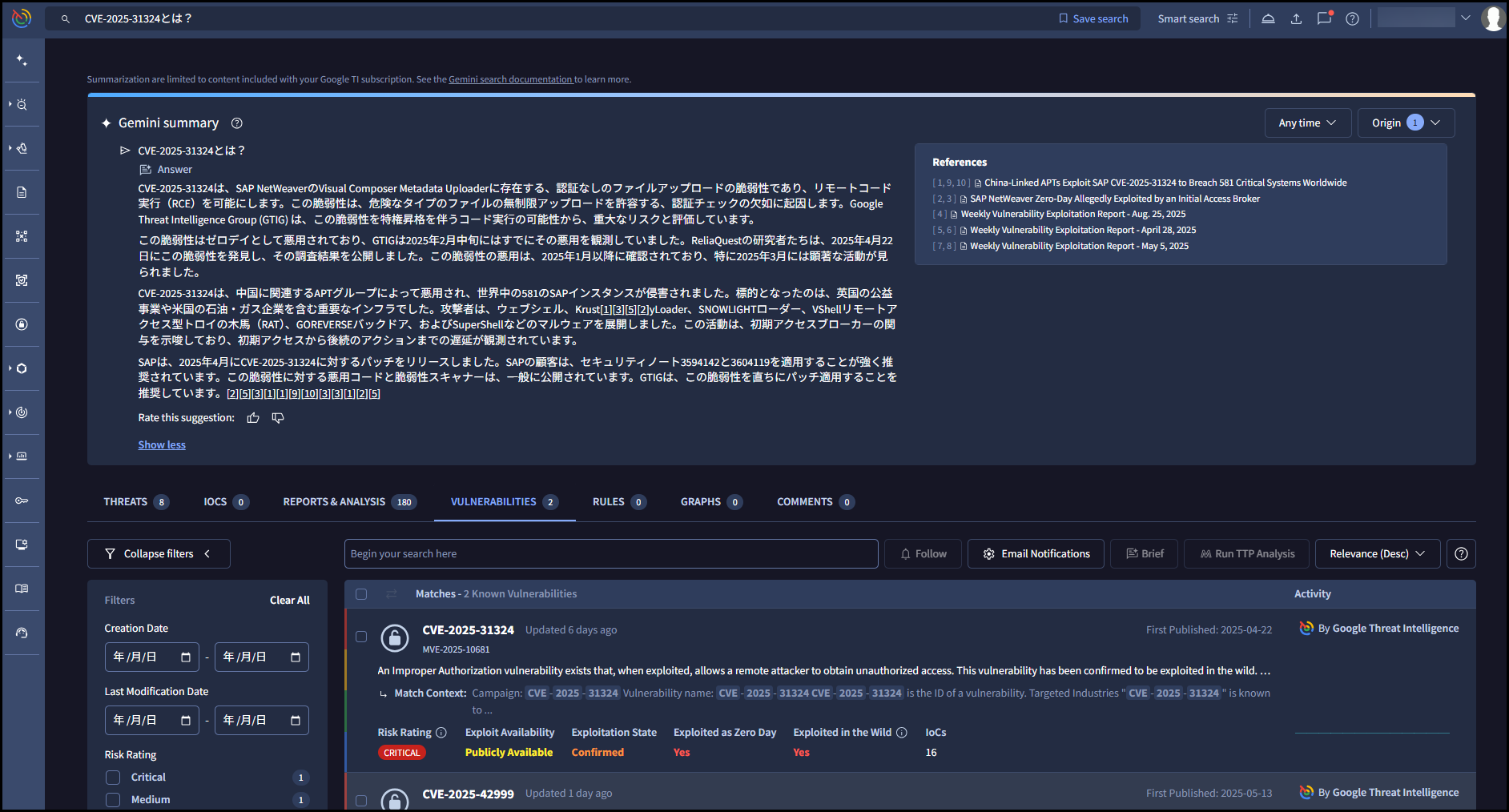Click the Email Notifications button
The height and width of the screenshot is (812, 1509).
click(1036, 554)
